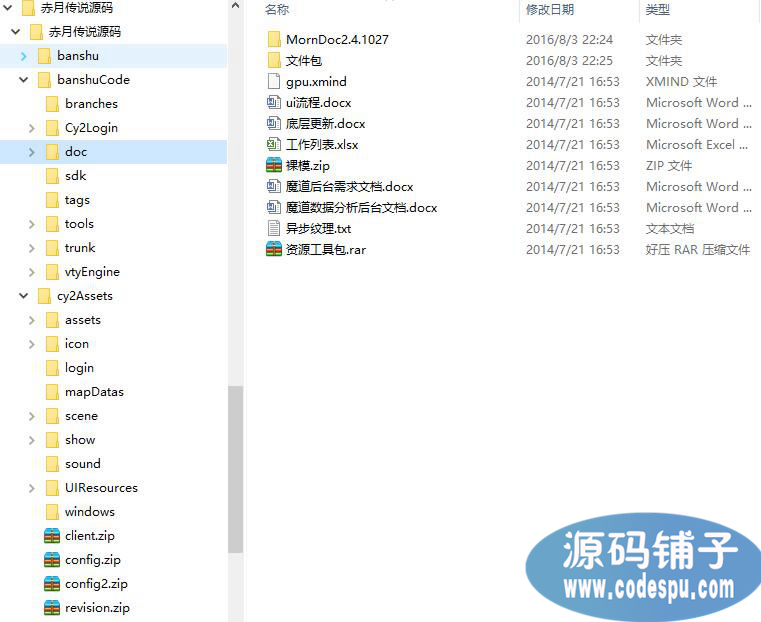Click the sdk folder icon in tree

coord(52,176)
